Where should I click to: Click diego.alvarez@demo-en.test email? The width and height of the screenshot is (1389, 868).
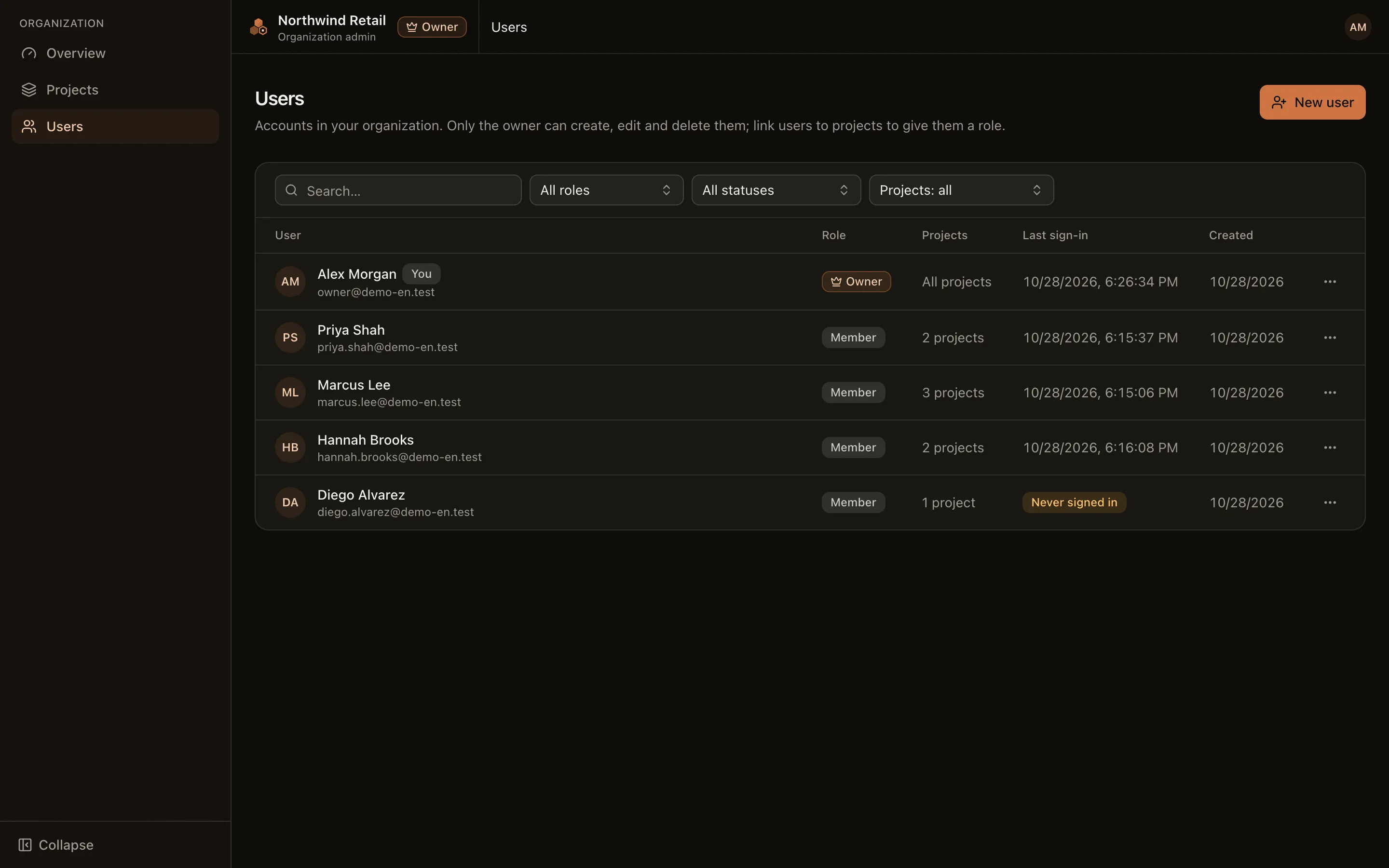click(395, 512)
